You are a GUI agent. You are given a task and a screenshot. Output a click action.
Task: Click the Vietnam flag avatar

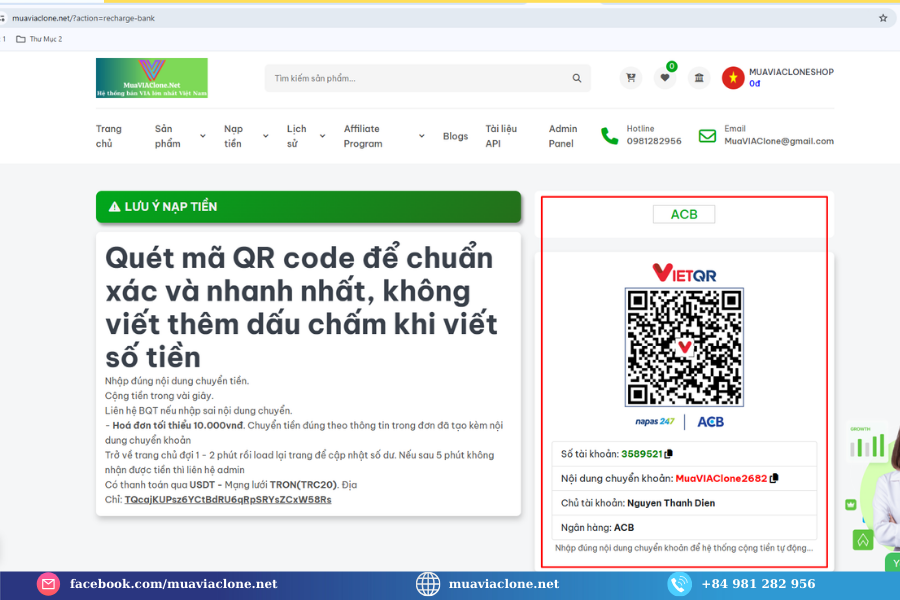733,78
